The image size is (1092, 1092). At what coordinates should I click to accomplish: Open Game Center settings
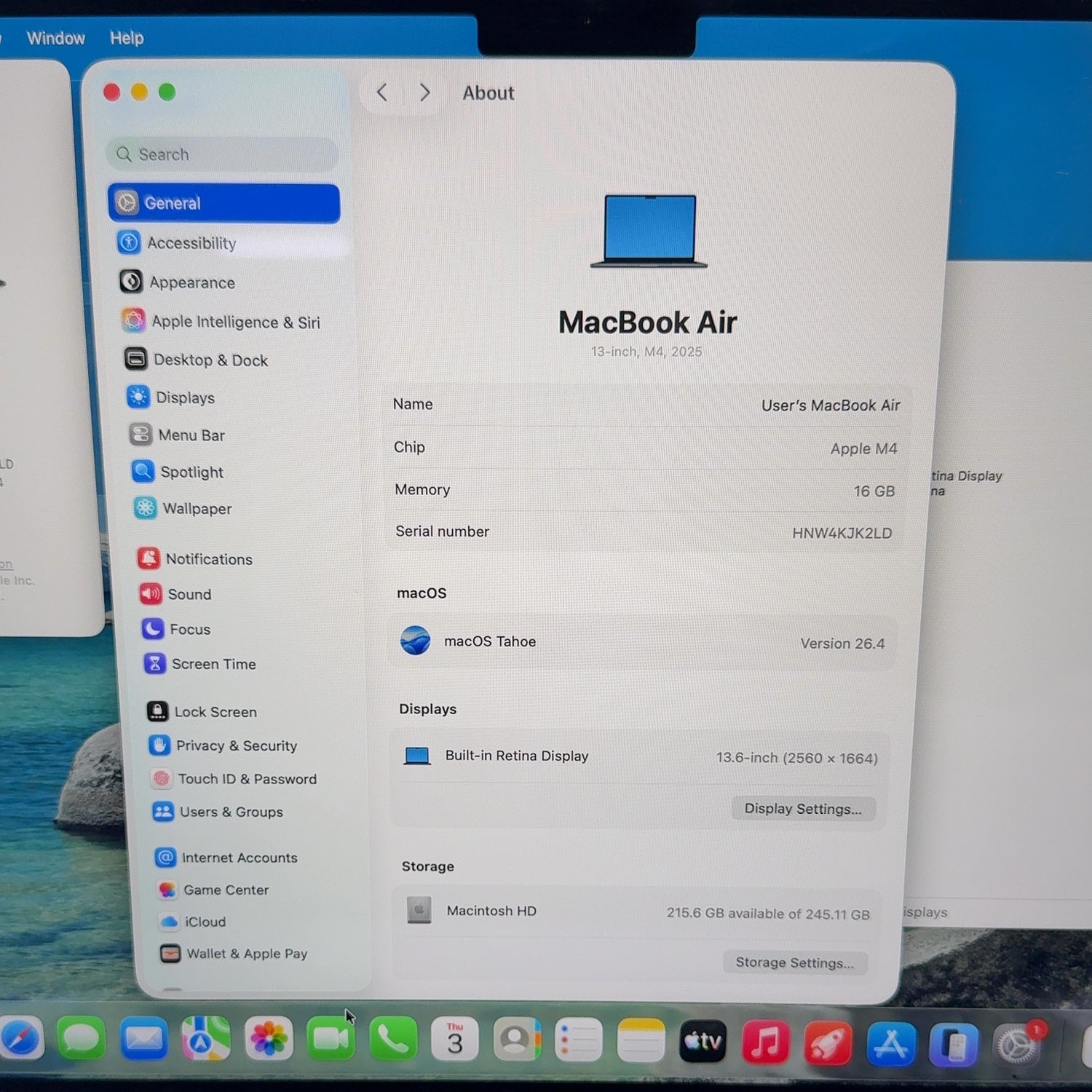coord(213,890)
